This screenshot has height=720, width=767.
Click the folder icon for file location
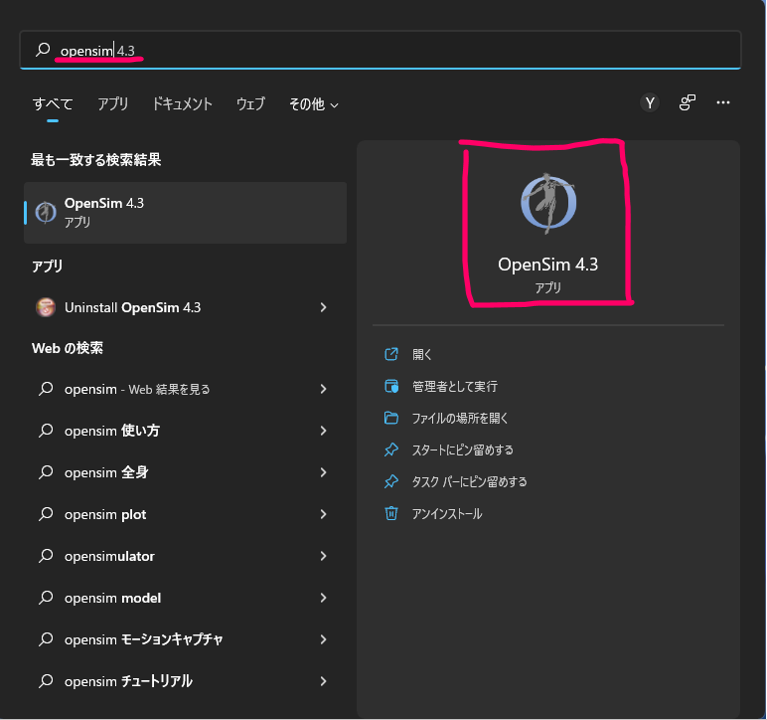pos(391,418)
